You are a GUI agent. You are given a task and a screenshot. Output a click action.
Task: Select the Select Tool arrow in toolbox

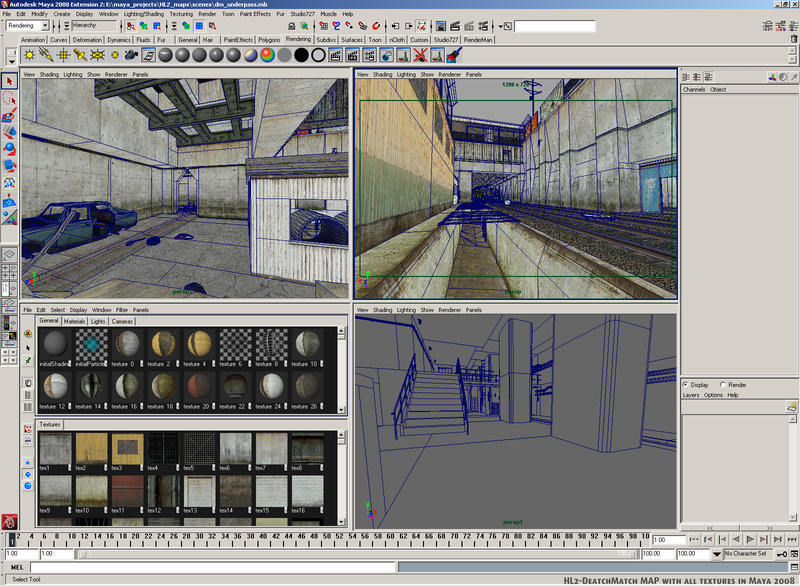(x=9, y=81)
